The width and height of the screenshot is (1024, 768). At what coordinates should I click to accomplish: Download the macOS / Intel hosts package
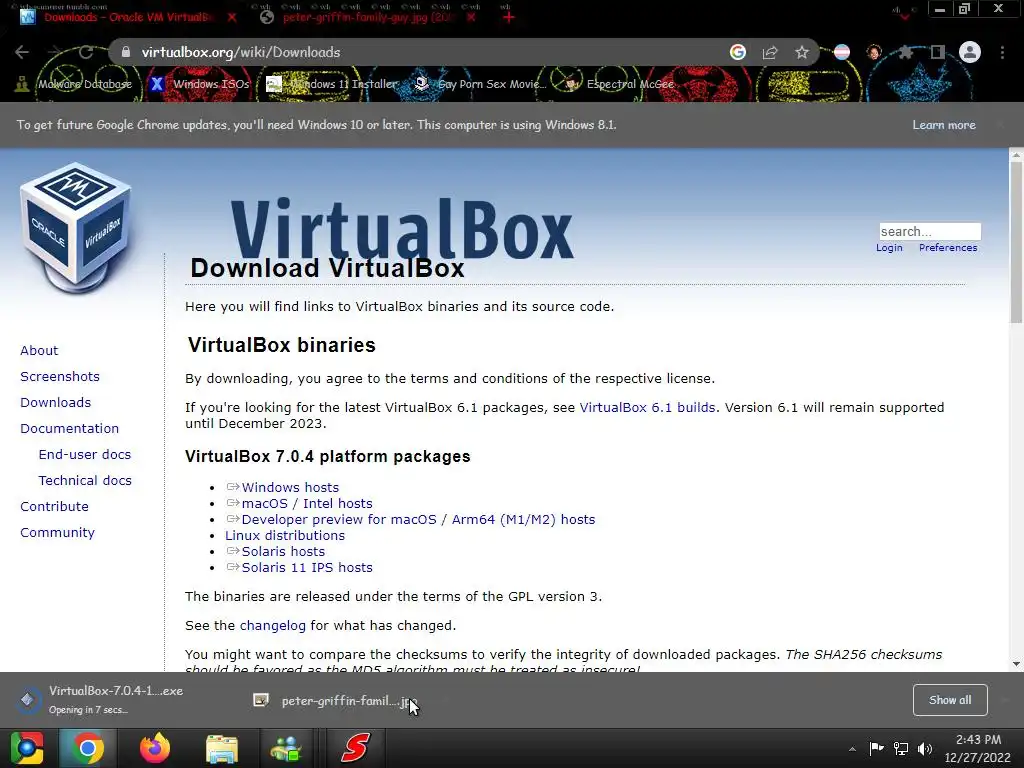(x=307, y=504)
